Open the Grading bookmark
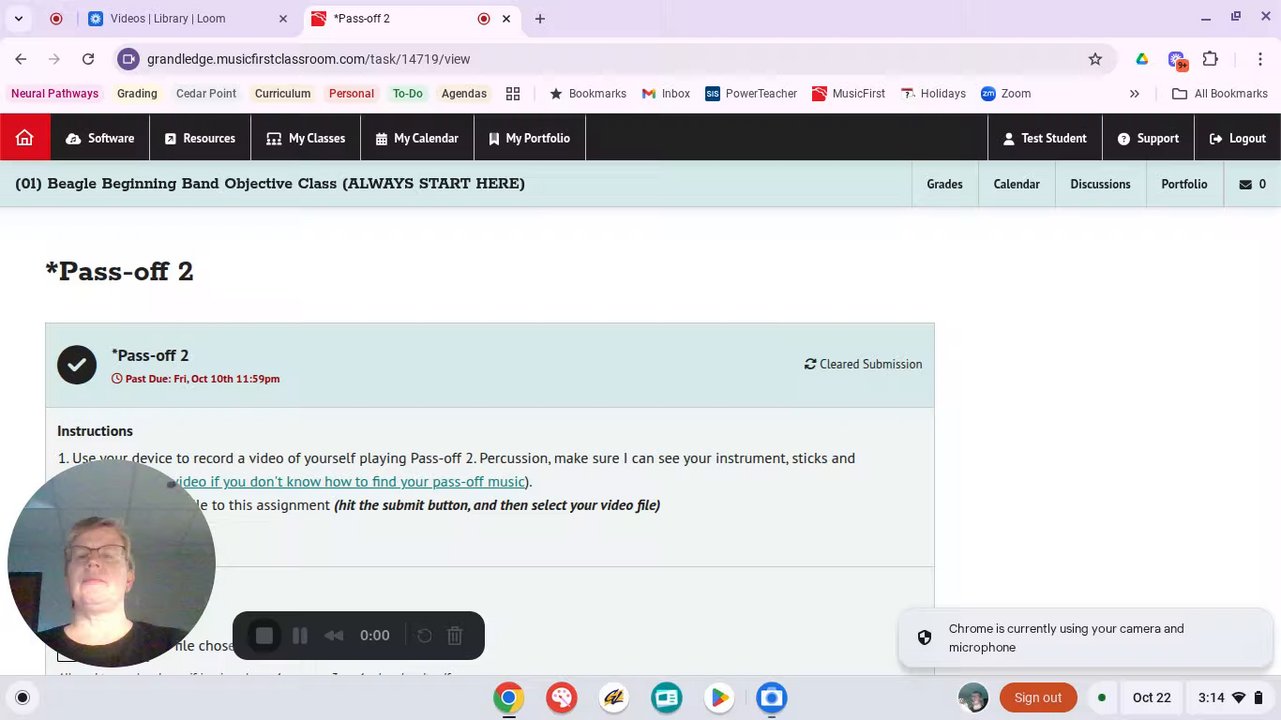The image size is (1281, 720). click(137, 93)
